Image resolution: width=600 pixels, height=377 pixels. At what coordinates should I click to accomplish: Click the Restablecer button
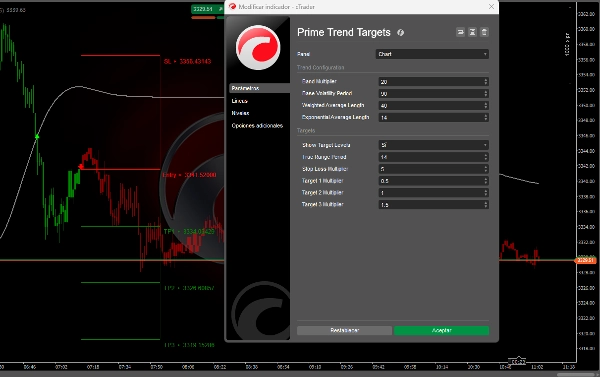click(x=344, y=330)
